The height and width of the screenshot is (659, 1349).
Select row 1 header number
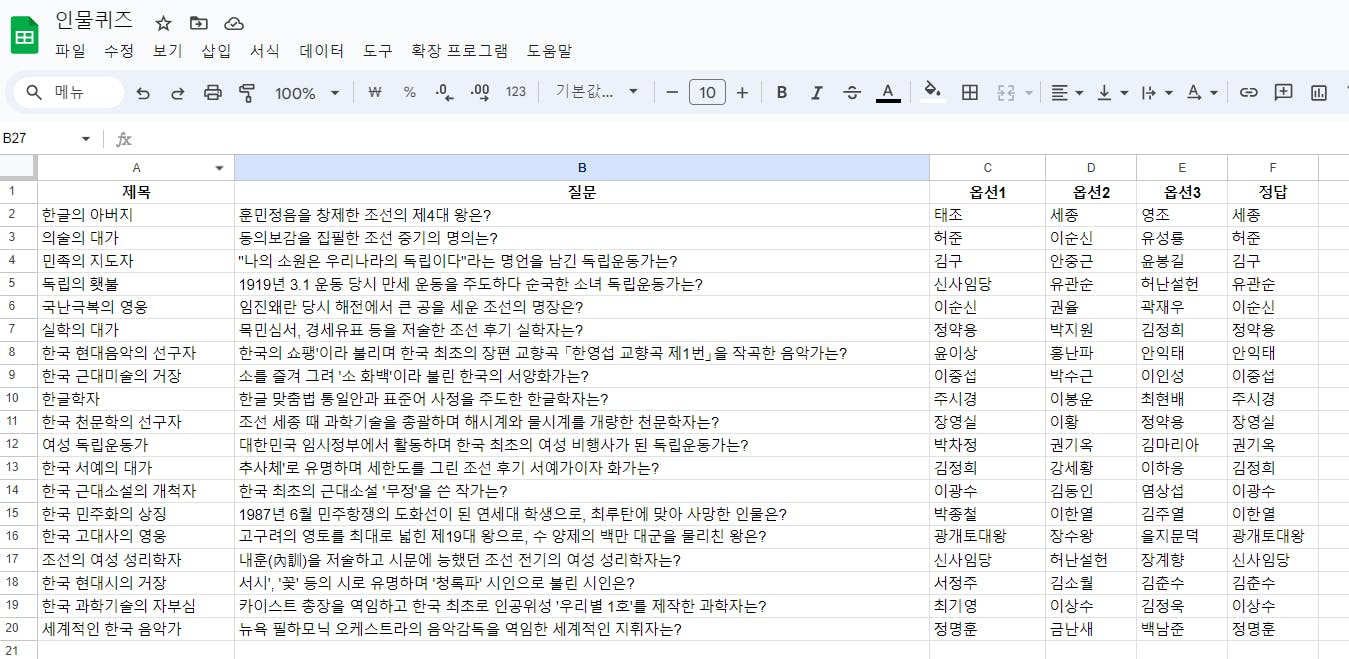coord(19,192)
